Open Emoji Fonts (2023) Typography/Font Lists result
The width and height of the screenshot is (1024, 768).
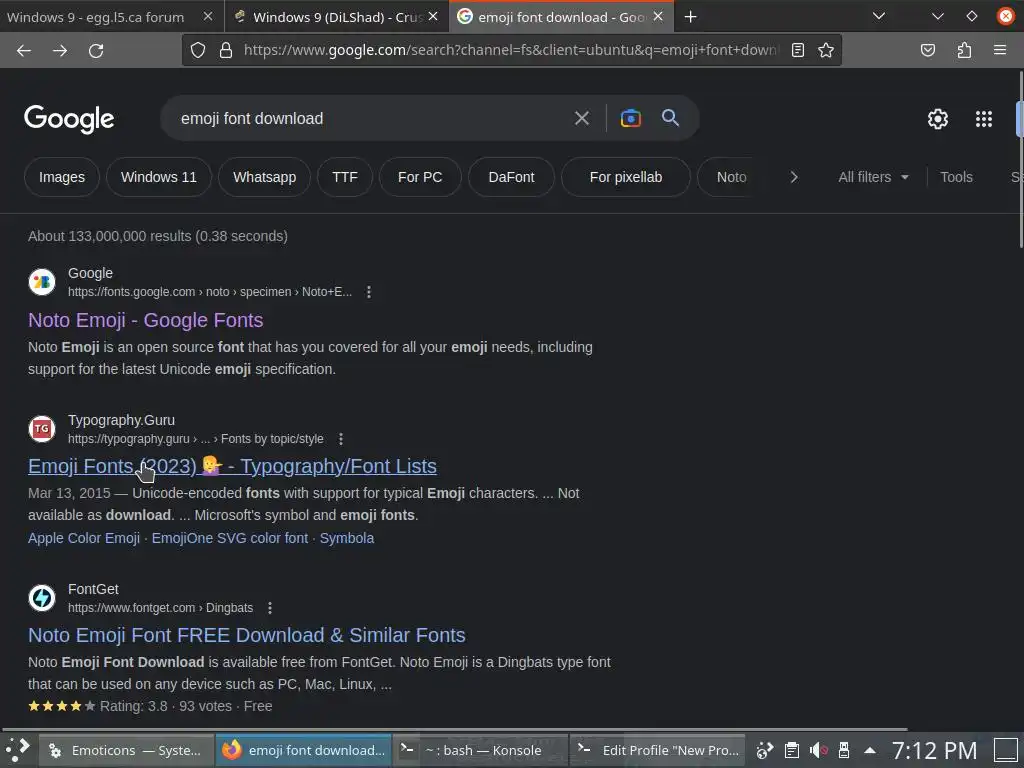[x=232, y=466]
